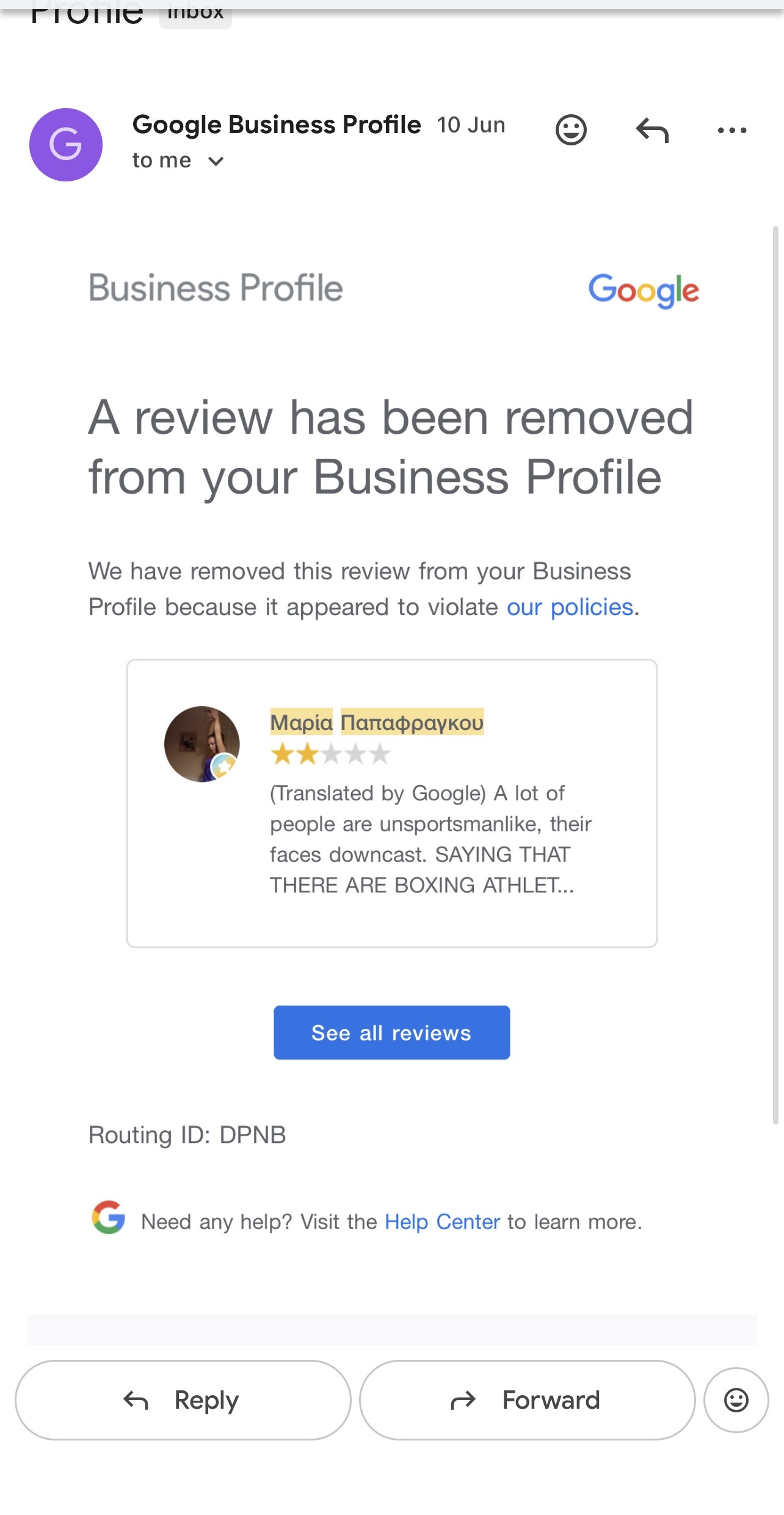Click the Forward button at the bottom
This screenshot has height=1515, width=784.
coord(527,1400)
